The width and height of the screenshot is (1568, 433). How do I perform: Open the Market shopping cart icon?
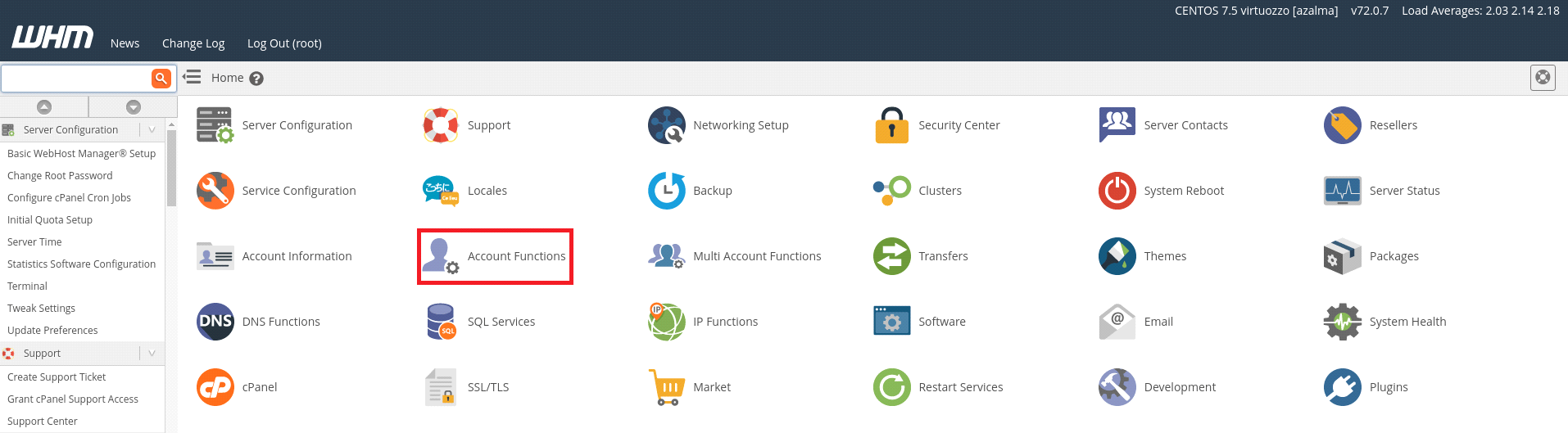click(667, 387)
